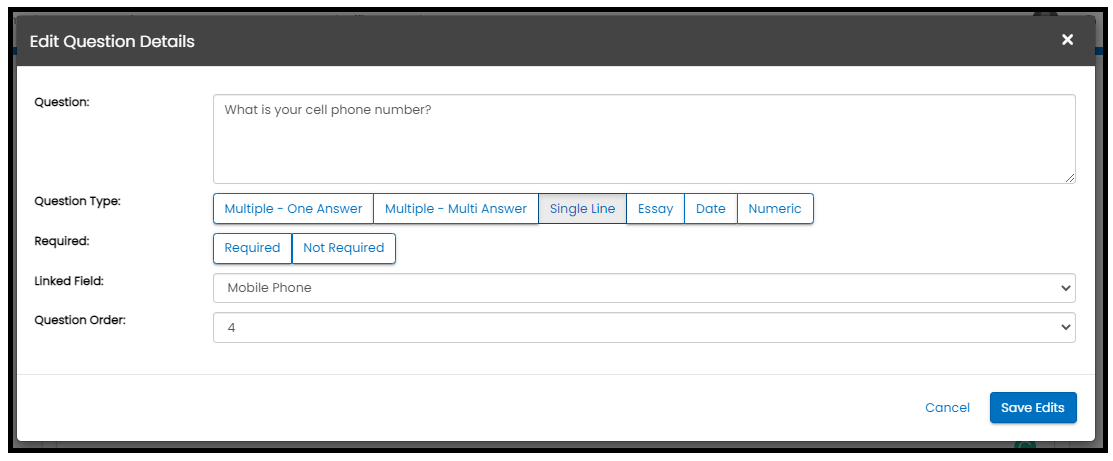This screenshot has width=1113, height=461.
Task: Close the Edit Question Details dialog
Action: [x=1067, y=40]
